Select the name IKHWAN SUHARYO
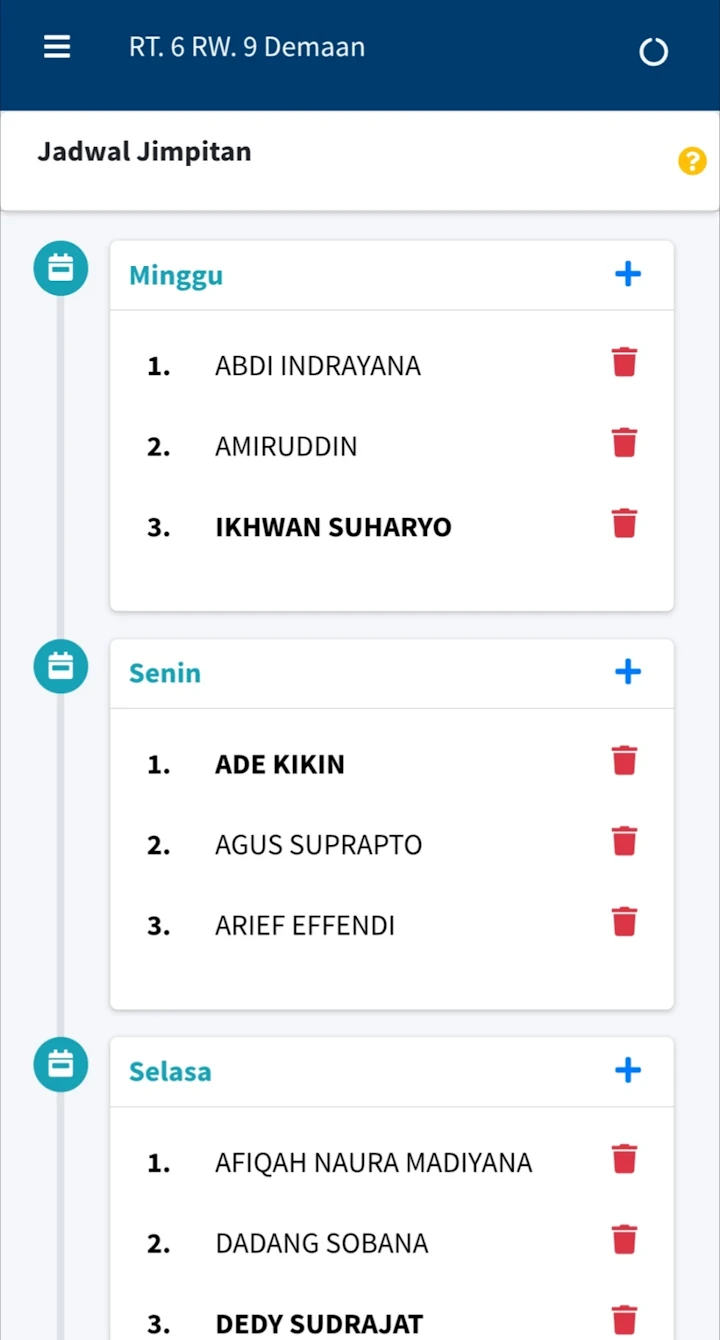This screenshot has height=1340, width=720. (333, 527)
